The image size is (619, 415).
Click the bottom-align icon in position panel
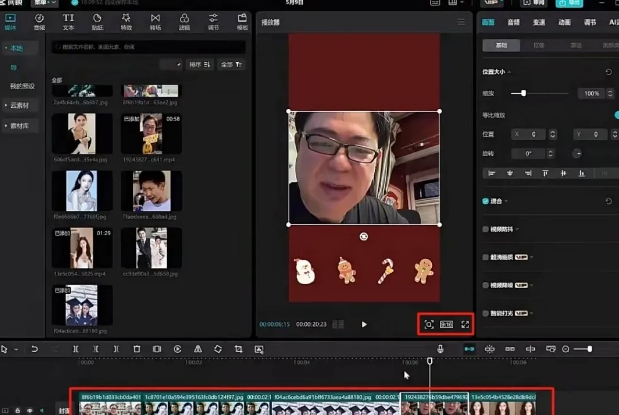click(x=581, y=173)
